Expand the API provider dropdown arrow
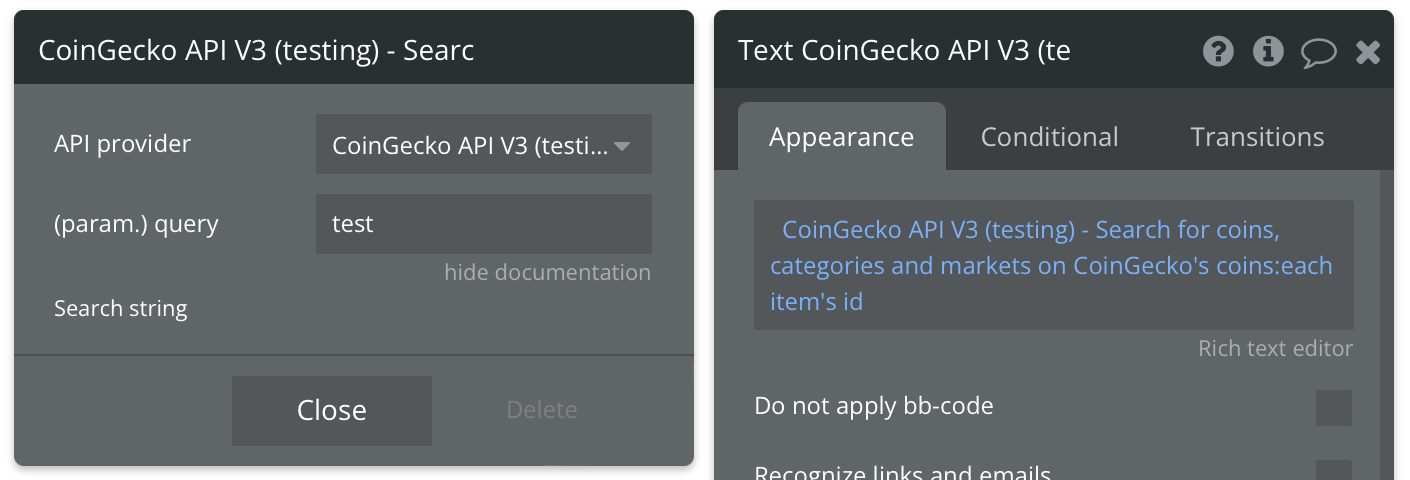The width and height of the screenshot is (1410, 480). click(x=622, y=146)
